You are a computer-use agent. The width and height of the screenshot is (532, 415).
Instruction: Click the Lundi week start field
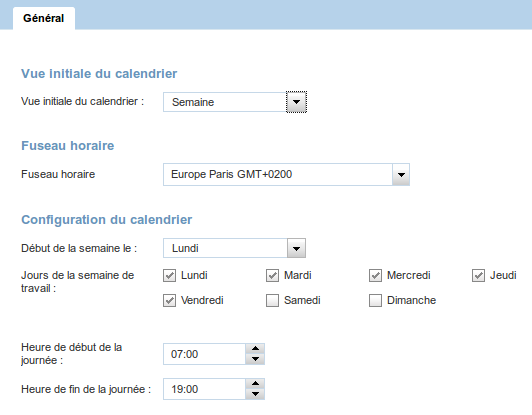pyautogui.click(x=225, y=248)
